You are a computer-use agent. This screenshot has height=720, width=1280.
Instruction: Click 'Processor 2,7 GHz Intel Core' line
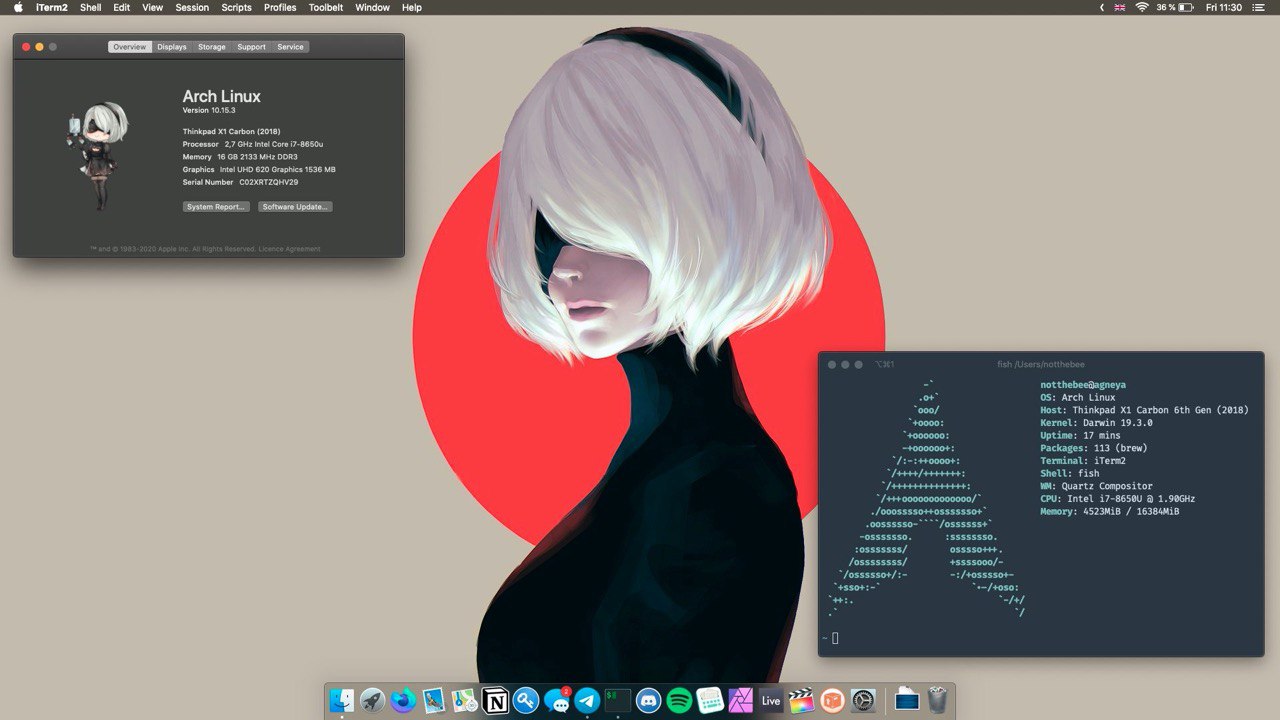(252, 144)
